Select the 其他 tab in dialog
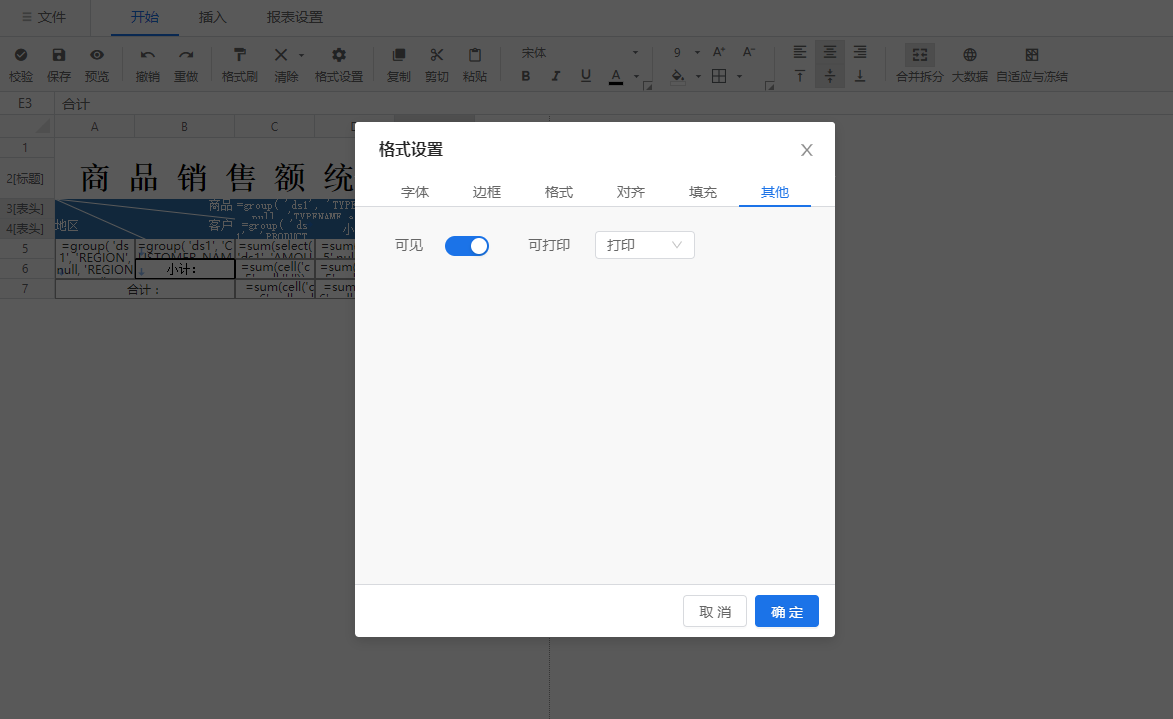Screen dimensions: 1173x719 [774, 192]
